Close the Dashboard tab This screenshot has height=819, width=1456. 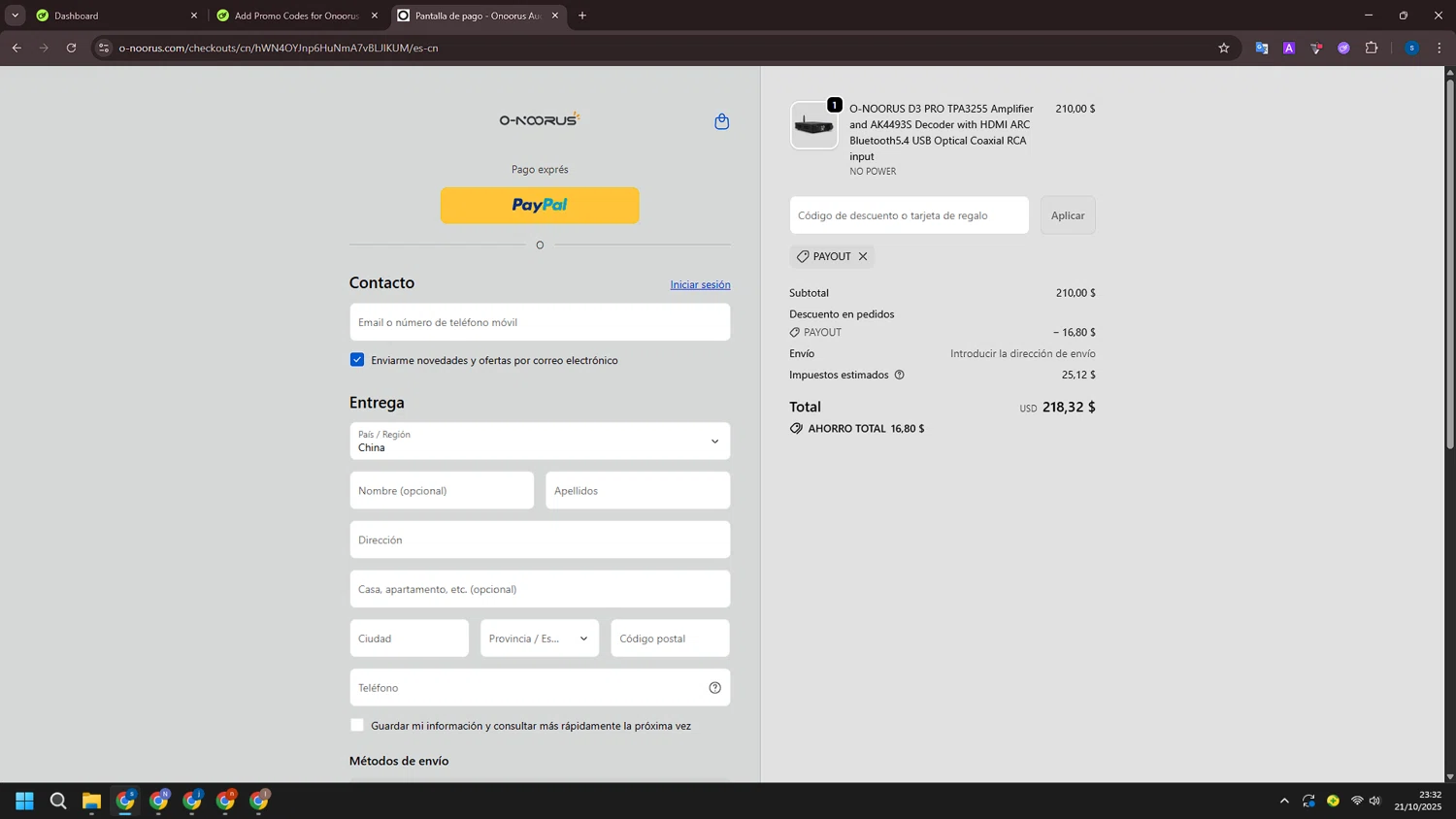tap(193, 16)
